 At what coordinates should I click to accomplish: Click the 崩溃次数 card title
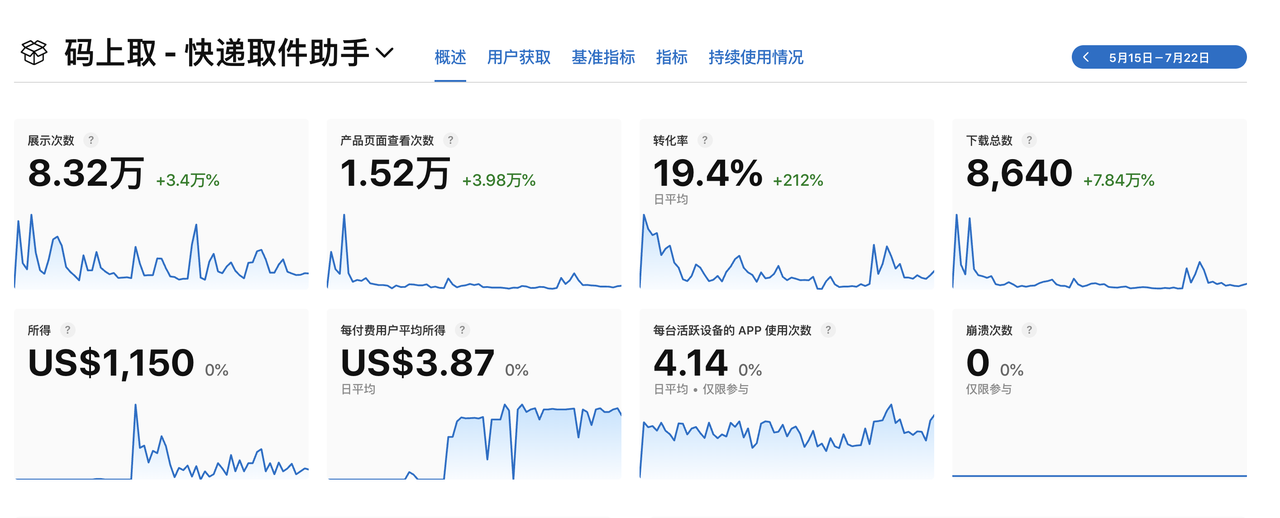(989, 330)
